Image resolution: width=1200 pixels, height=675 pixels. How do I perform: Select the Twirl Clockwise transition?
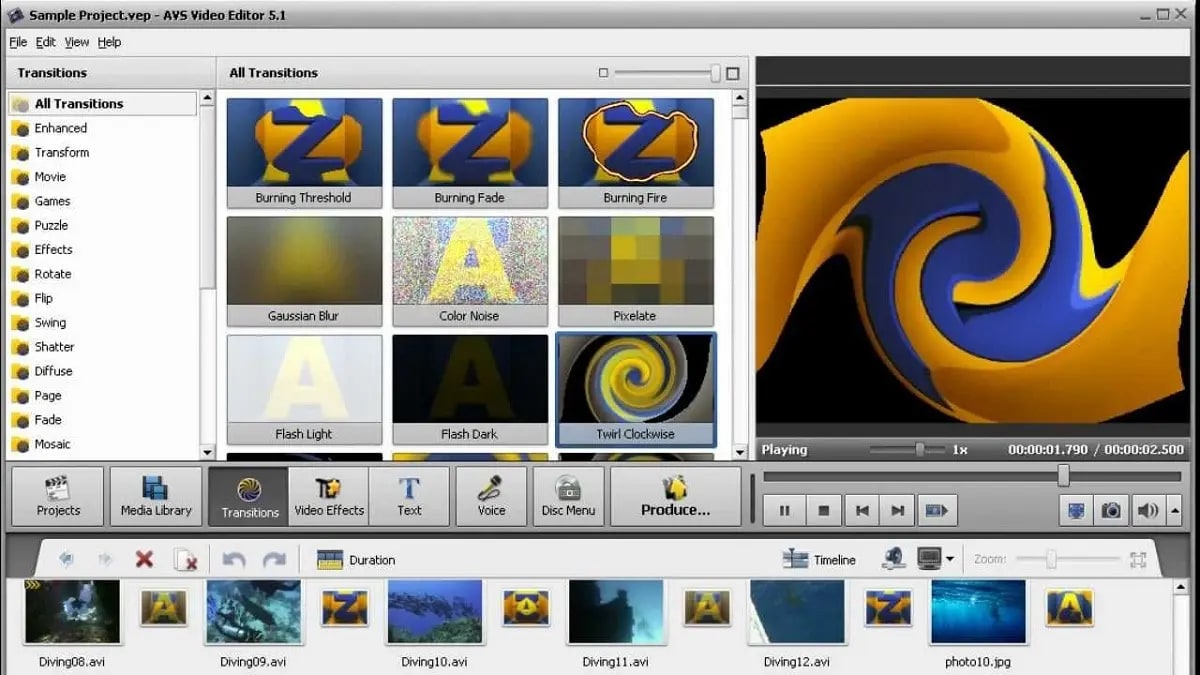[636, 389]
